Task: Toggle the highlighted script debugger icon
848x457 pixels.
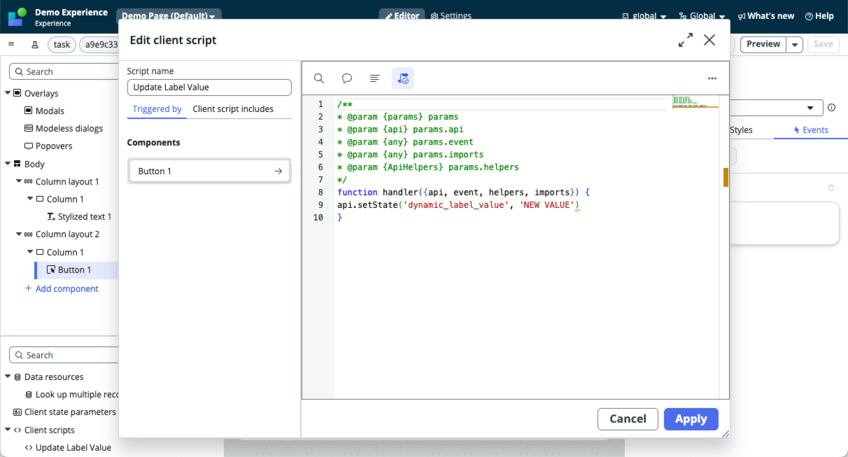Action: pyautogui.click(x=403, y=78)
